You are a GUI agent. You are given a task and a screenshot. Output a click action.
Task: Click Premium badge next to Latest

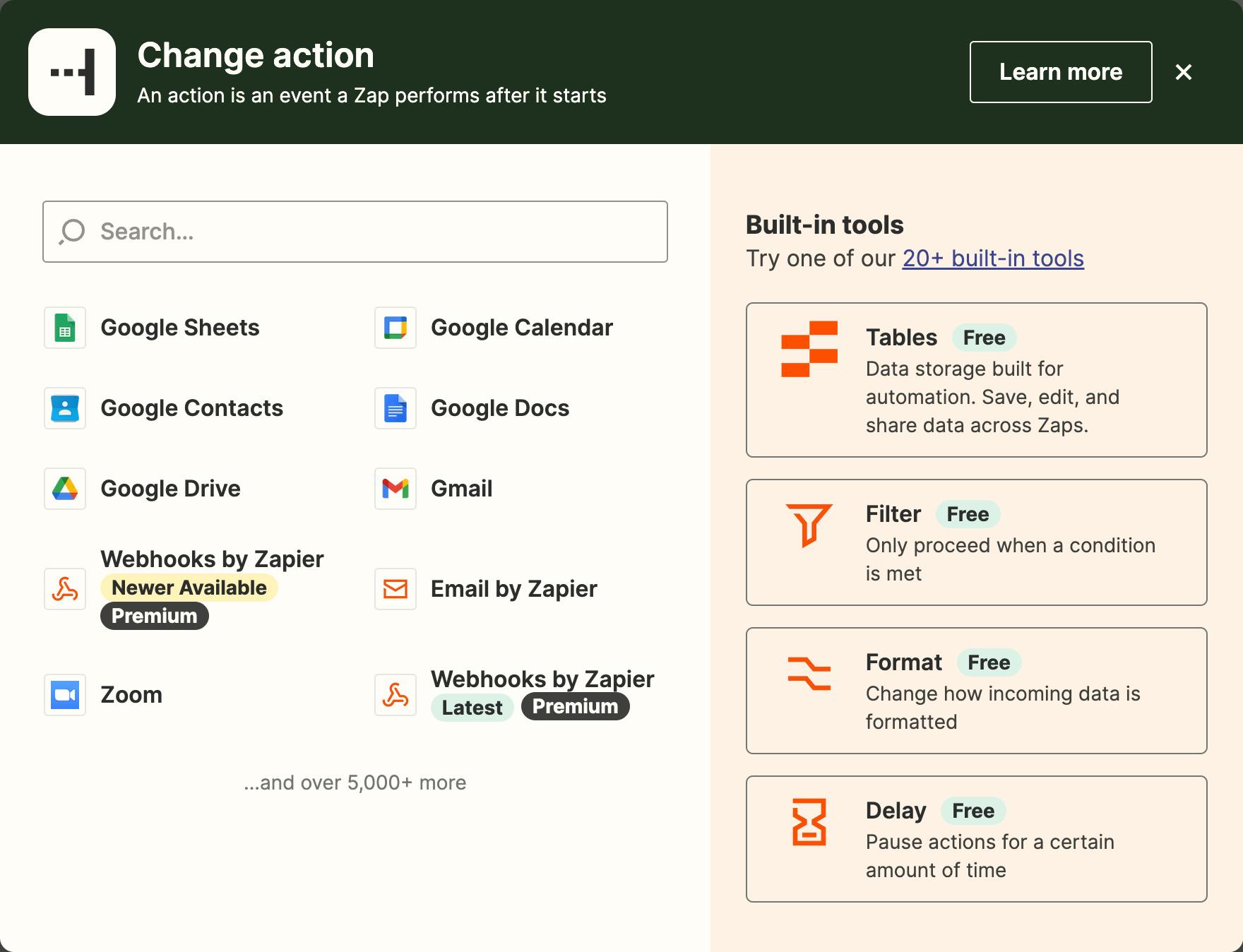click(x=576, y=706)
